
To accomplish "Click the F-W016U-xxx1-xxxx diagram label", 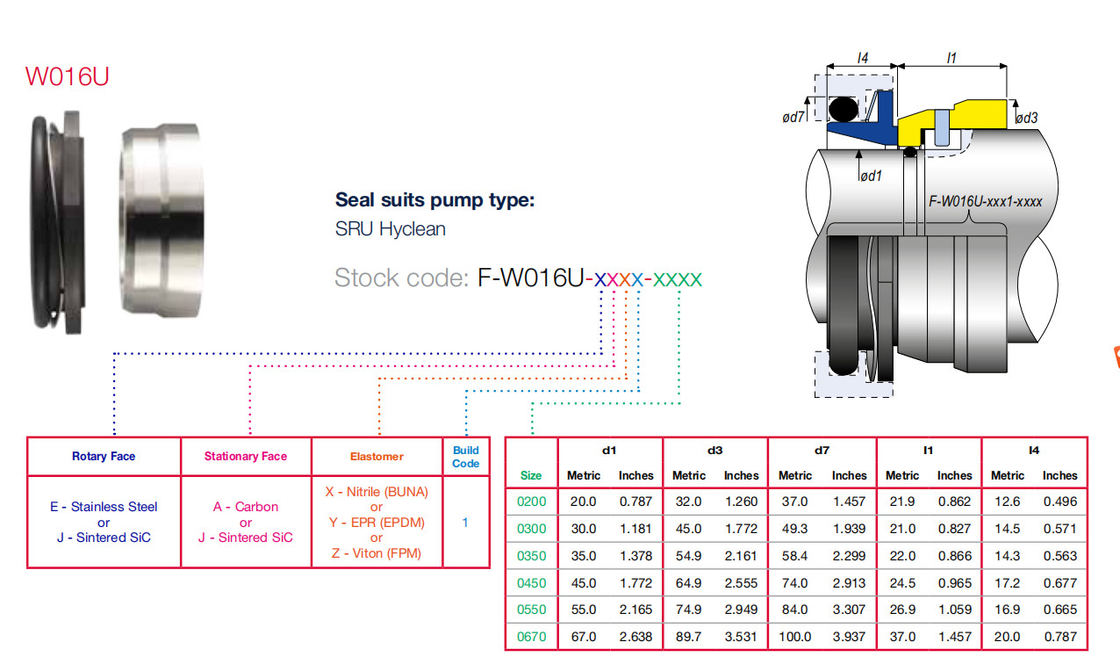I will click(985, 201).
